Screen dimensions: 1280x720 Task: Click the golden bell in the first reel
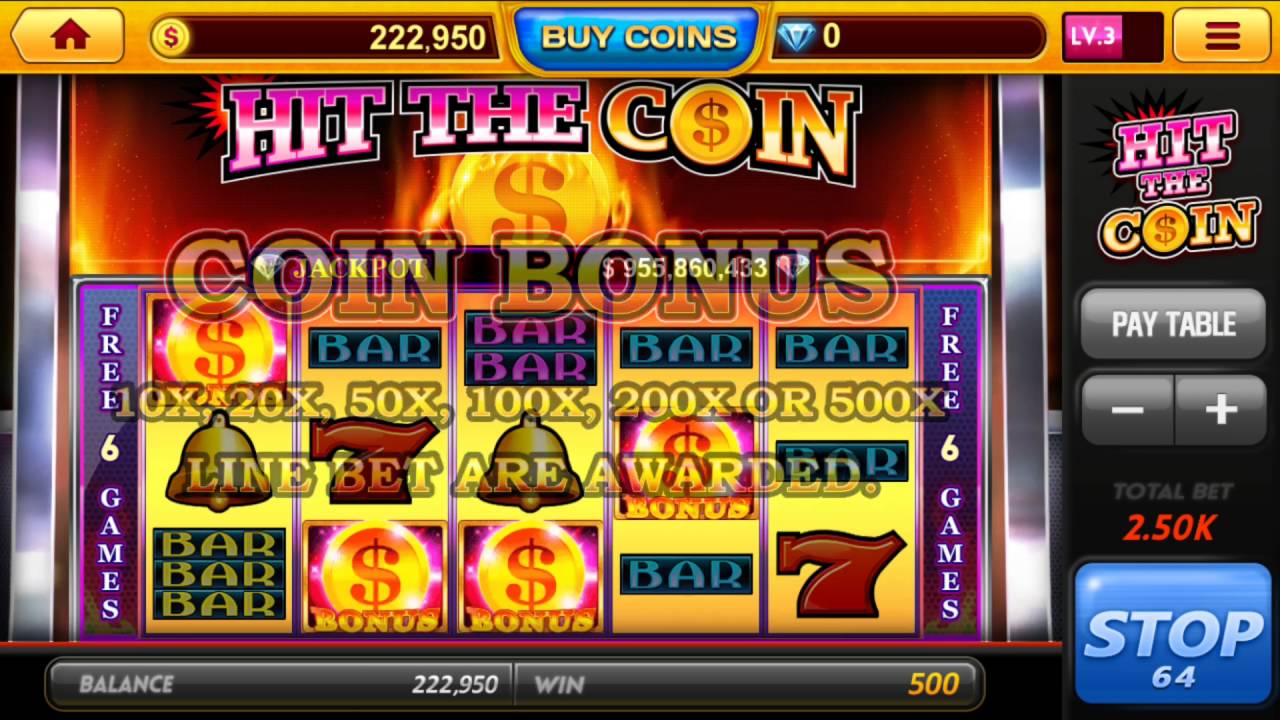[x=217, y=460]
